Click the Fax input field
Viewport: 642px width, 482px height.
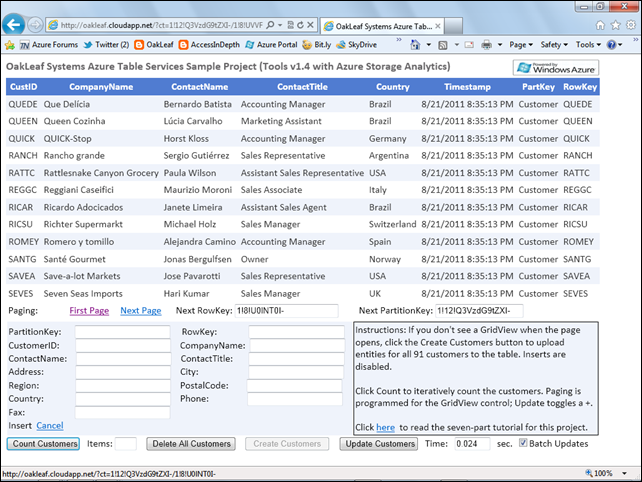(122, 412)
